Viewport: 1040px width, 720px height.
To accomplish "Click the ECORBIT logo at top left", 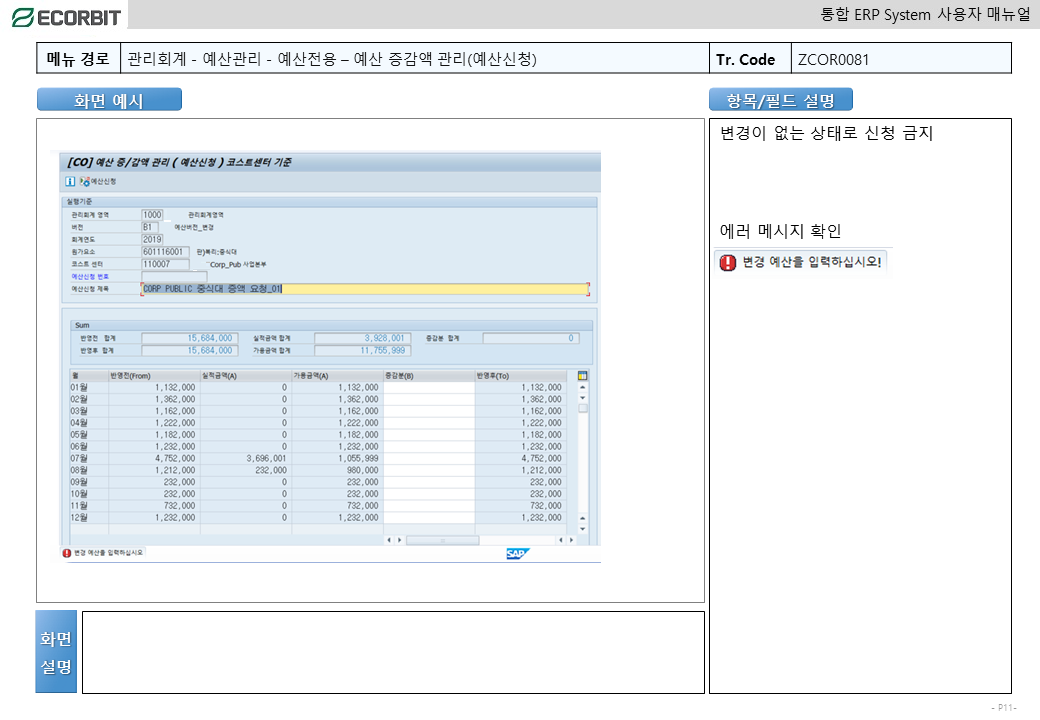I will point(66,17).
